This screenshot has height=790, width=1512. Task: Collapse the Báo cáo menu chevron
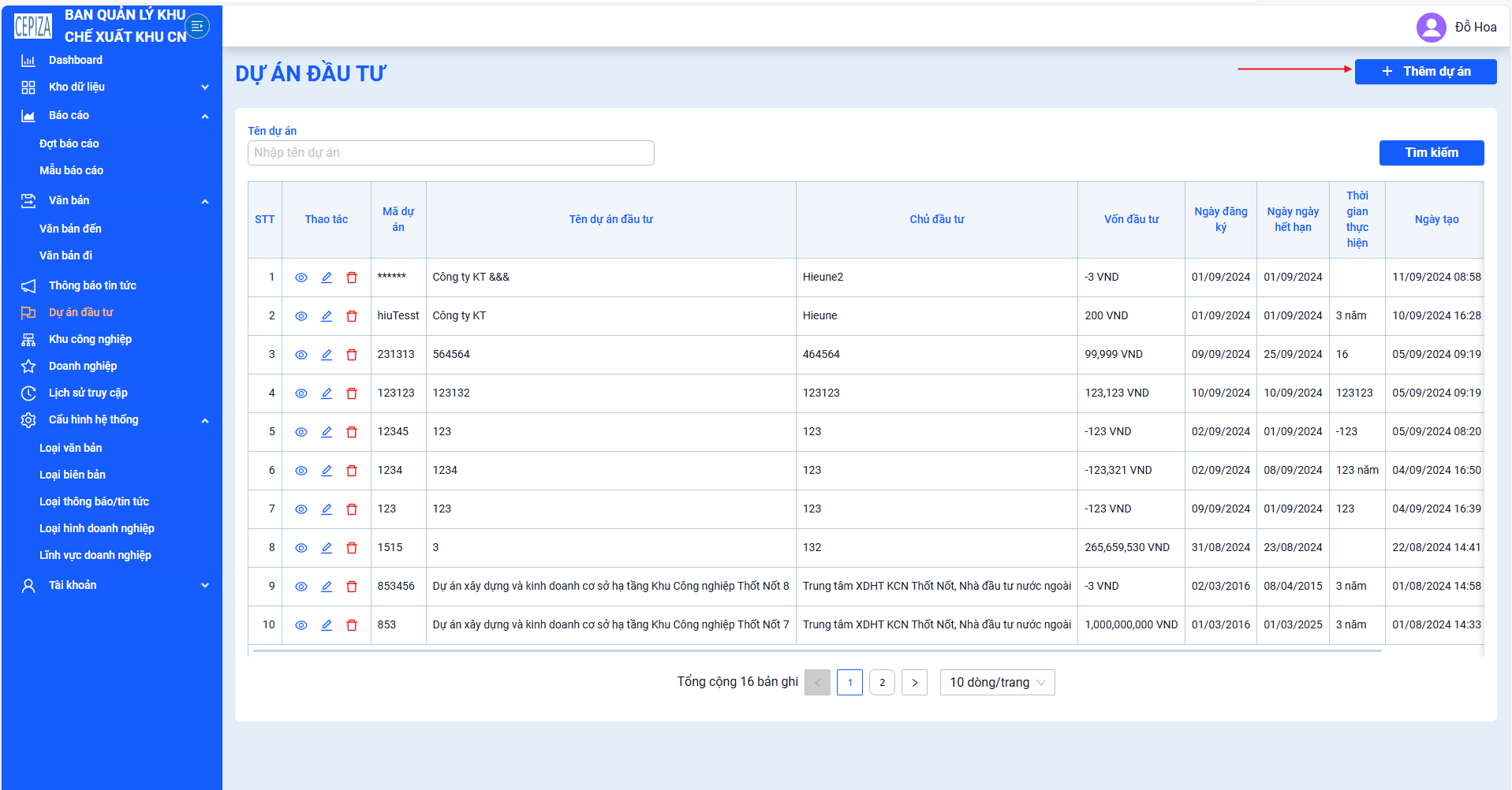pyautogui.click(x=205, y=116)
